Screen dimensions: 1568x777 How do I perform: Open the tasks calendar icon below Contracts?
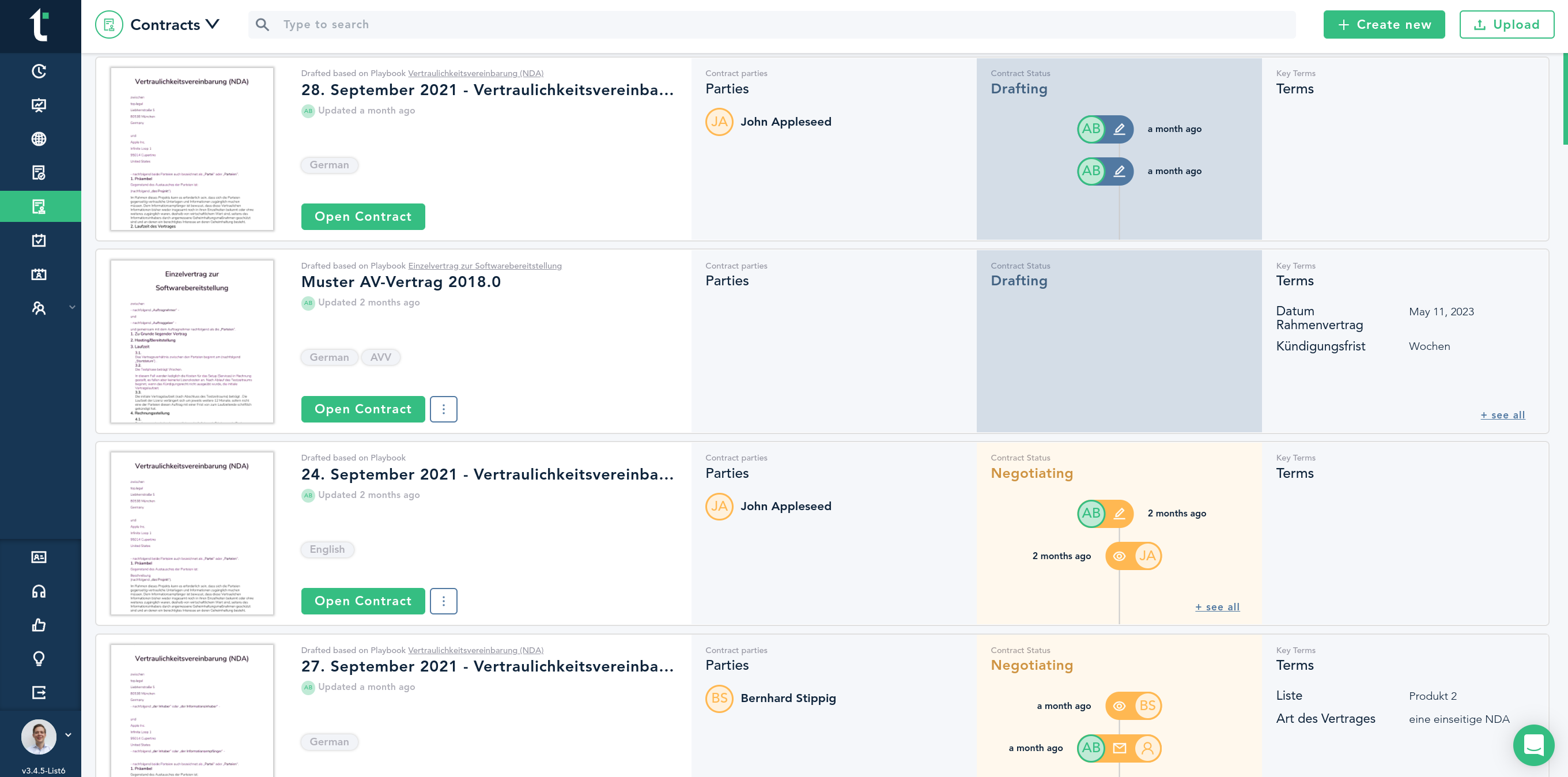tap(39, 240)
